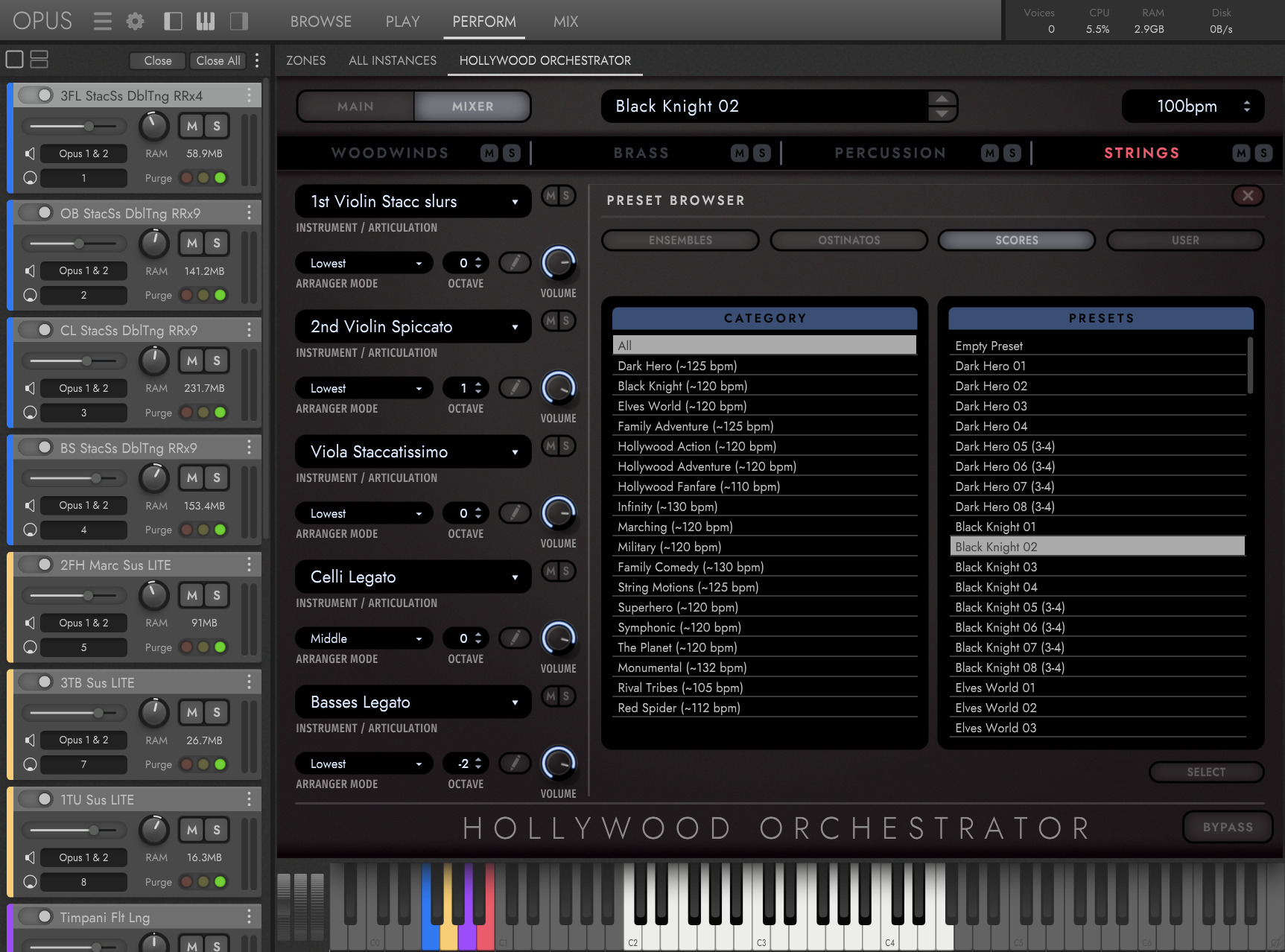Open 2nd Violin Spiccato instrument dropdown
The width and height of the screenshot is (1285, 952).
413,327
